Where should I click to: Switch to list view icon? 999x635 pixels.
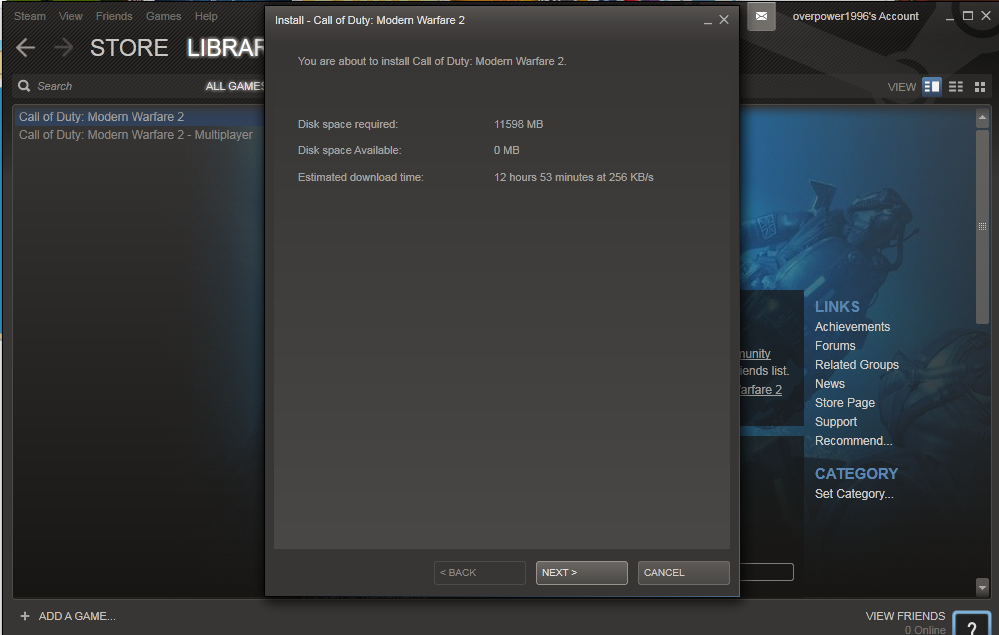click(956, 87)
